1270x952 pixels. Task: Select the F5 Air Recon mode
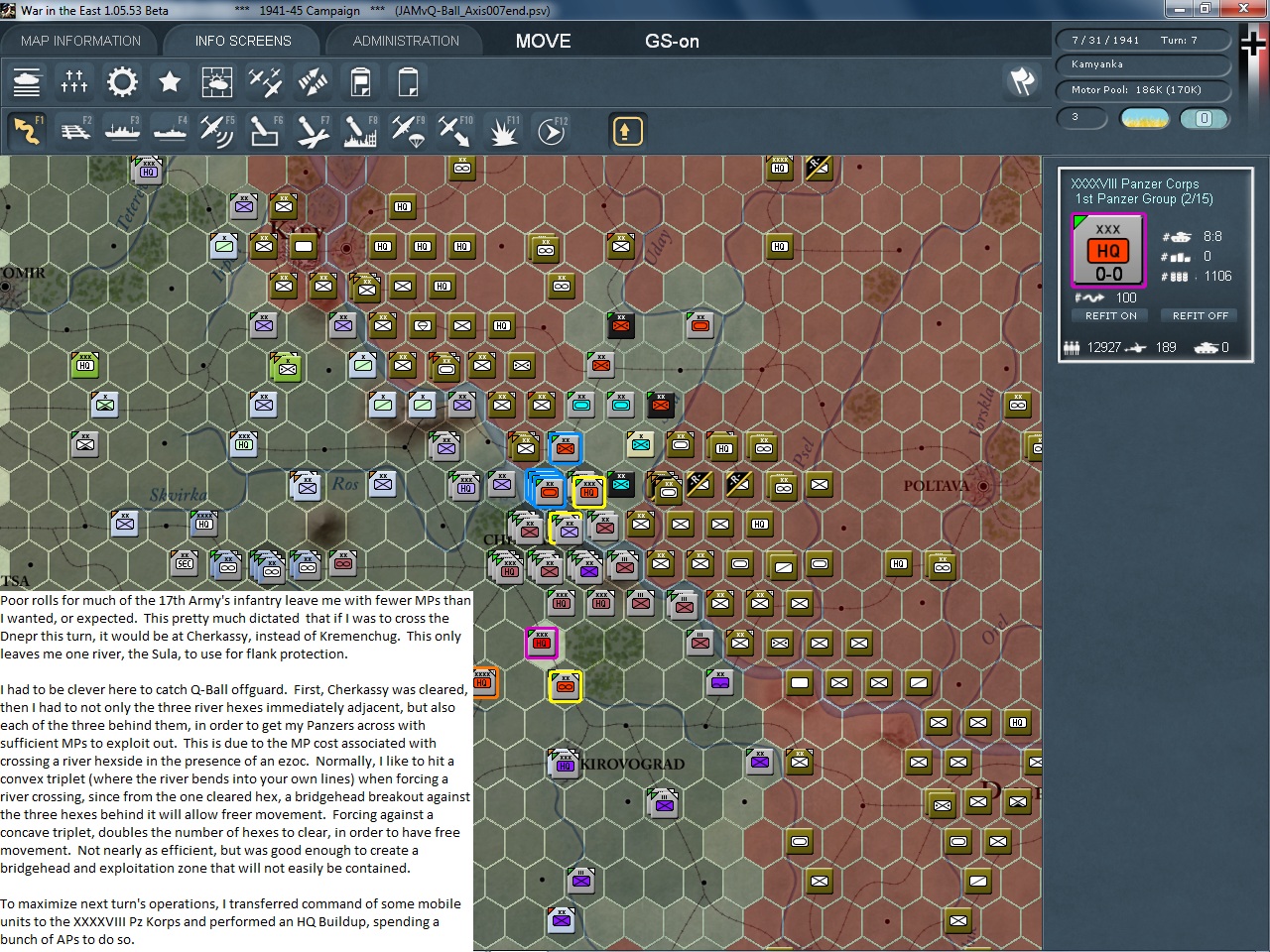pos(217,131)
